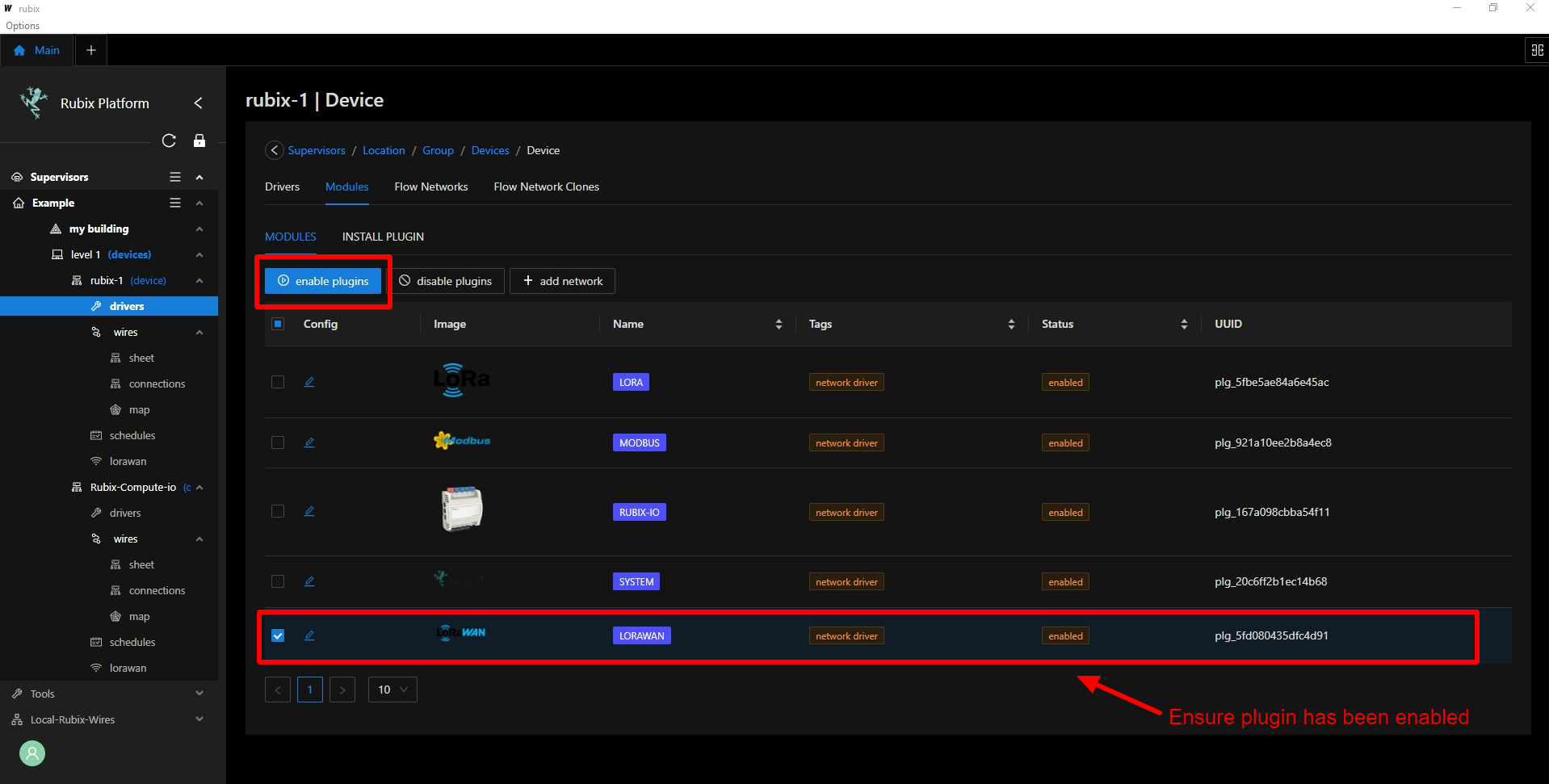This screenshot has height=784, width=1549.
Task: Click the LORAWAN name tag
Action: pyautogui.click(x=642, y=635)
